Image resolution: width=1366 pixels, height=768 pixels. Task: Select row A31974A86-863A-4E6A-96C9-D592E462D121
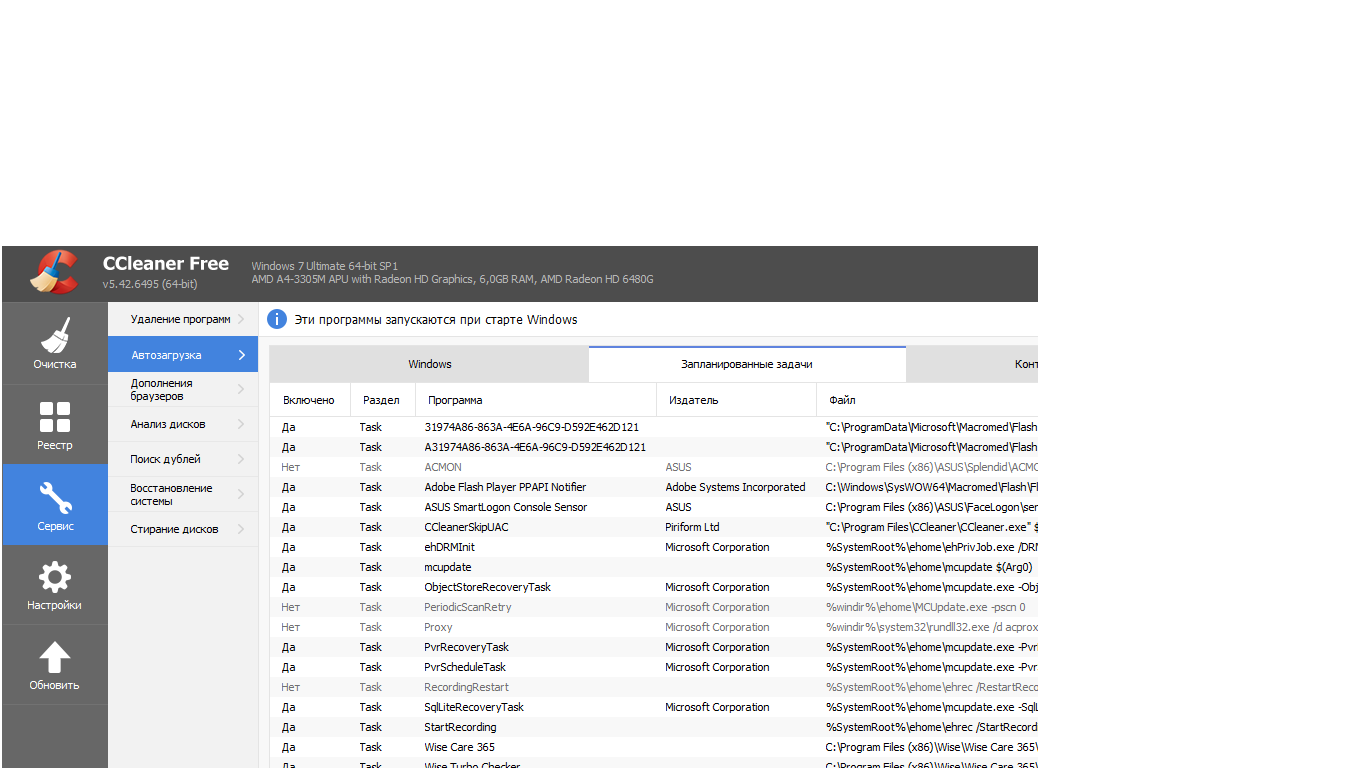[654, 447]
